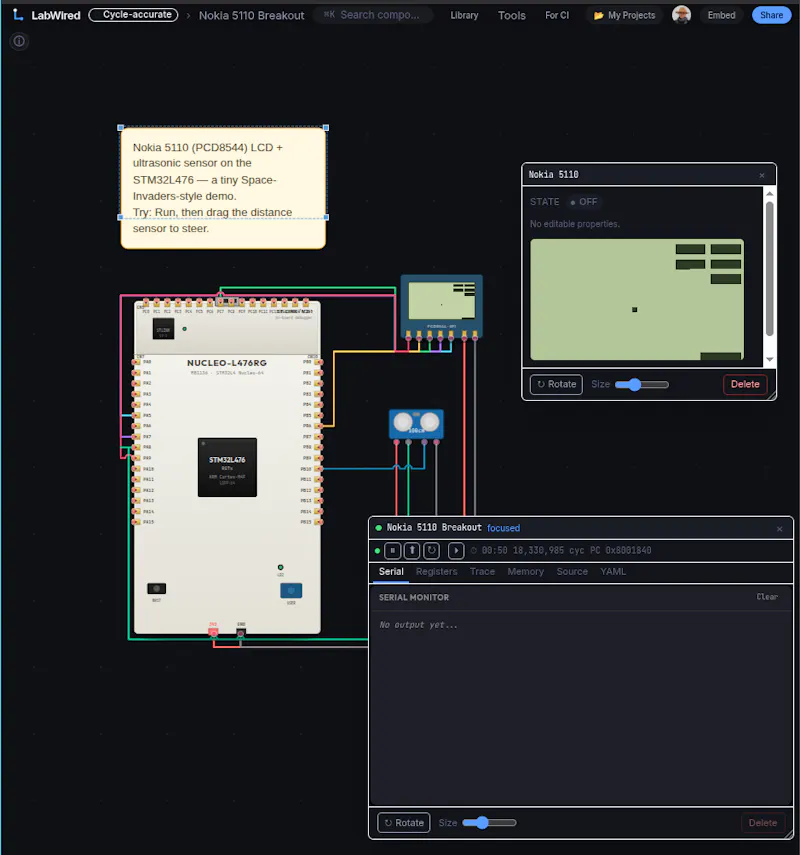The height and width of the screenshot is (855, 800).
Task: Click the red 3V3 power pin
Action: (x=213, y=632)
